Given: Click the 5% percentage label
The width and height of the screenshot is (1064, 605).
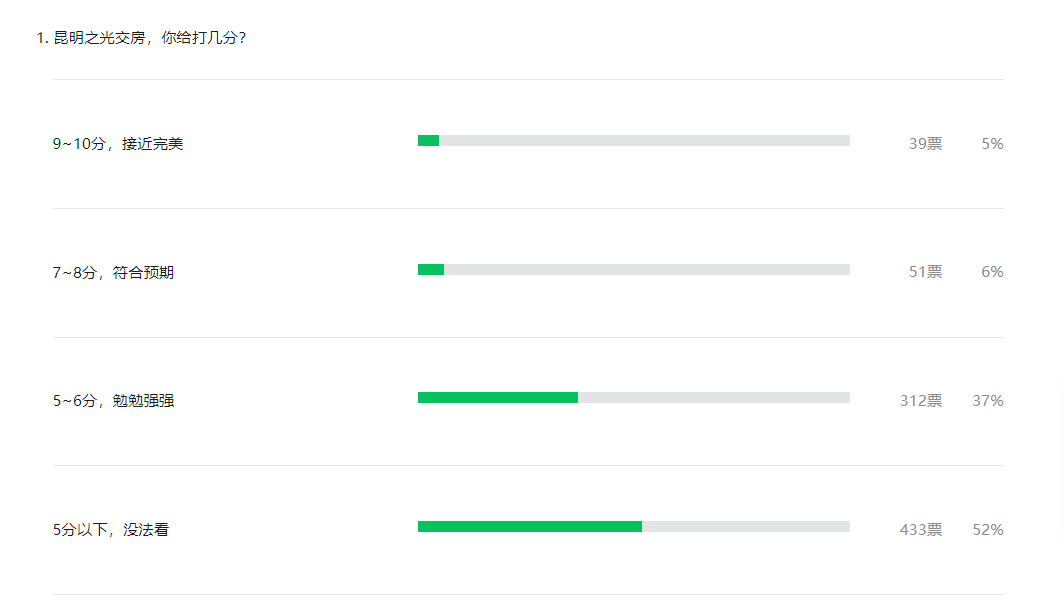Looking at the screenshot, I should [x=992, y=144].
